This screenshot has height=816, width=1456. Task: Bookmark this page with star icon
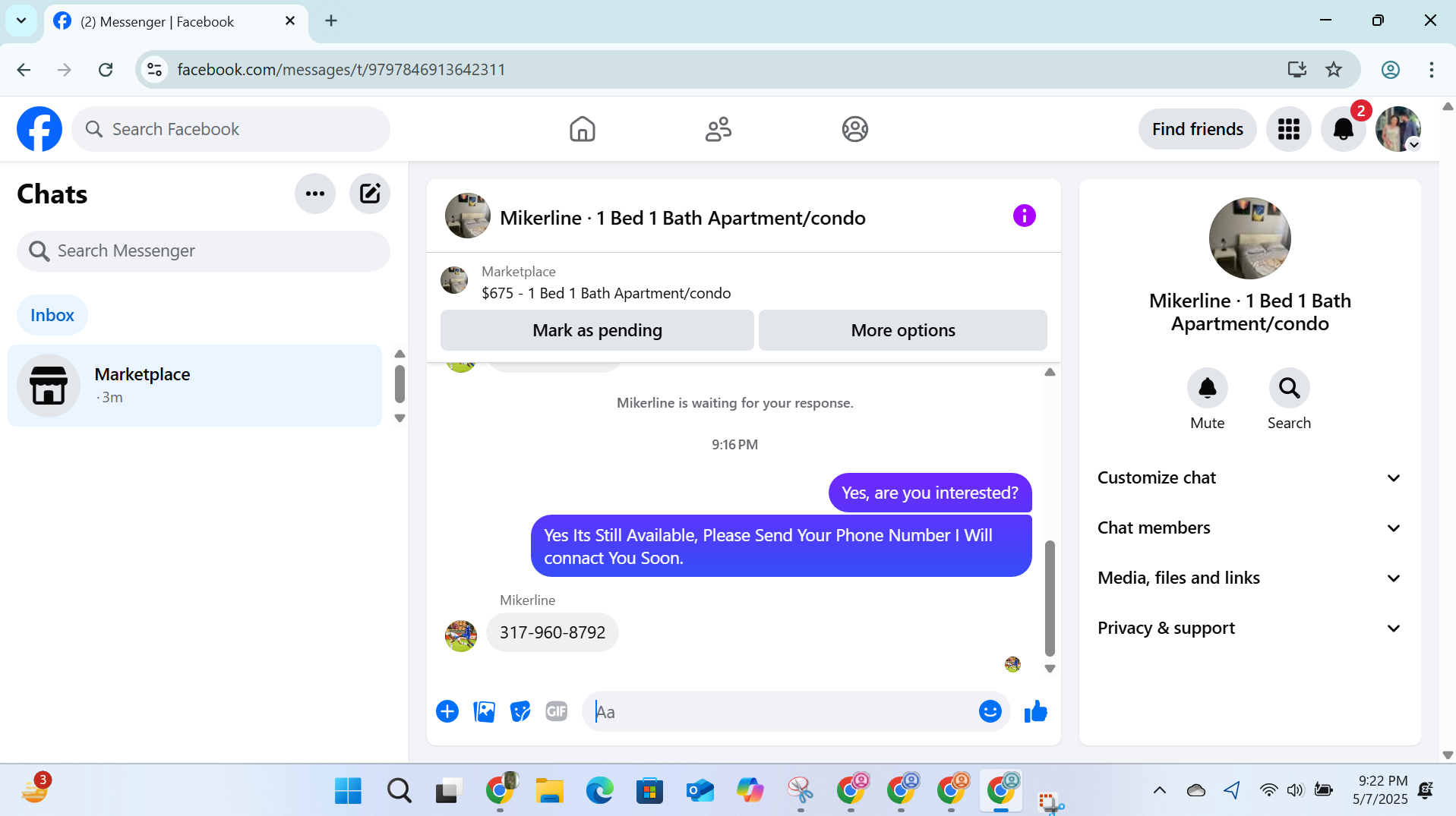click(x=1334, y=70)
